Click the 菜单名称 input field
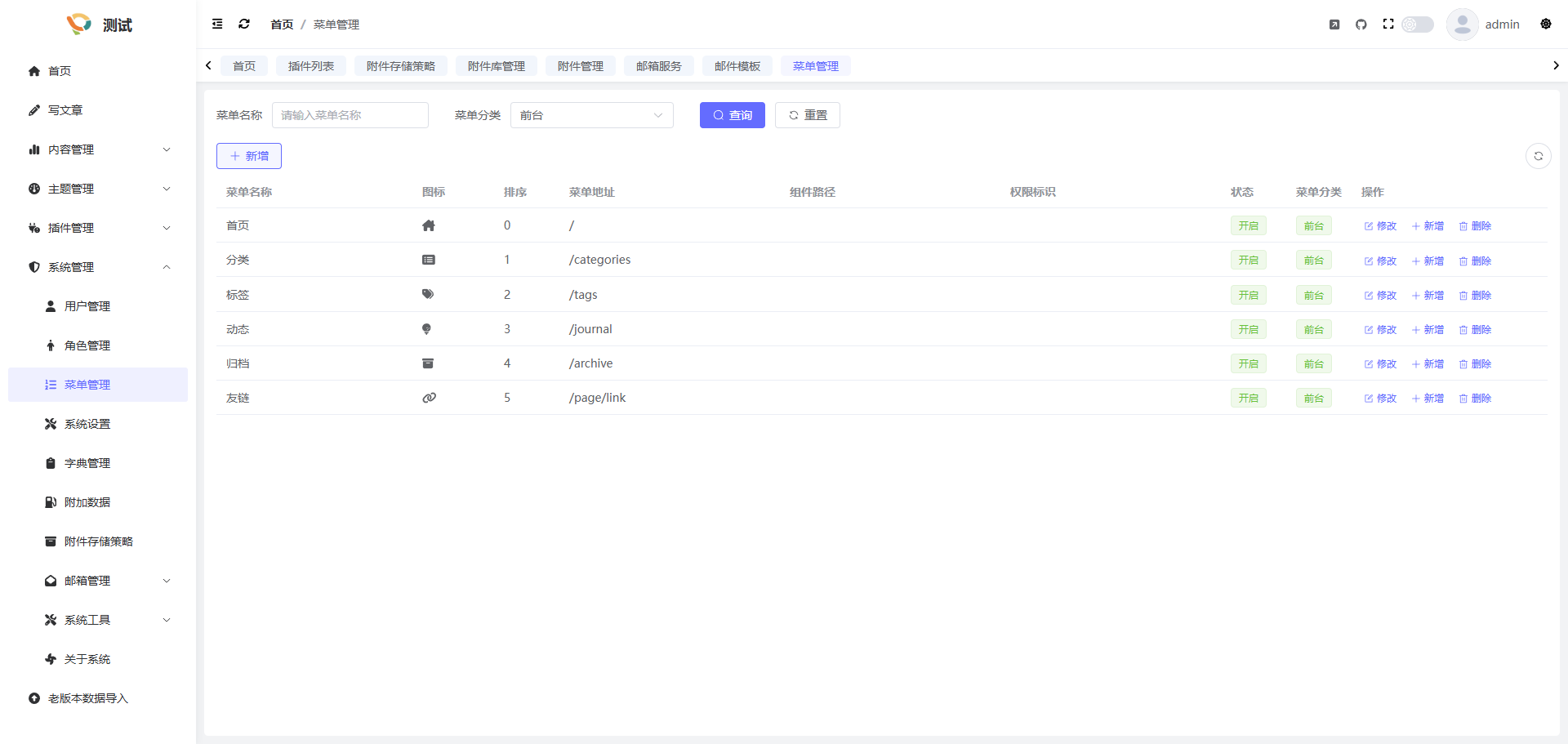The image size is (1568, 744). coord(350,114)
